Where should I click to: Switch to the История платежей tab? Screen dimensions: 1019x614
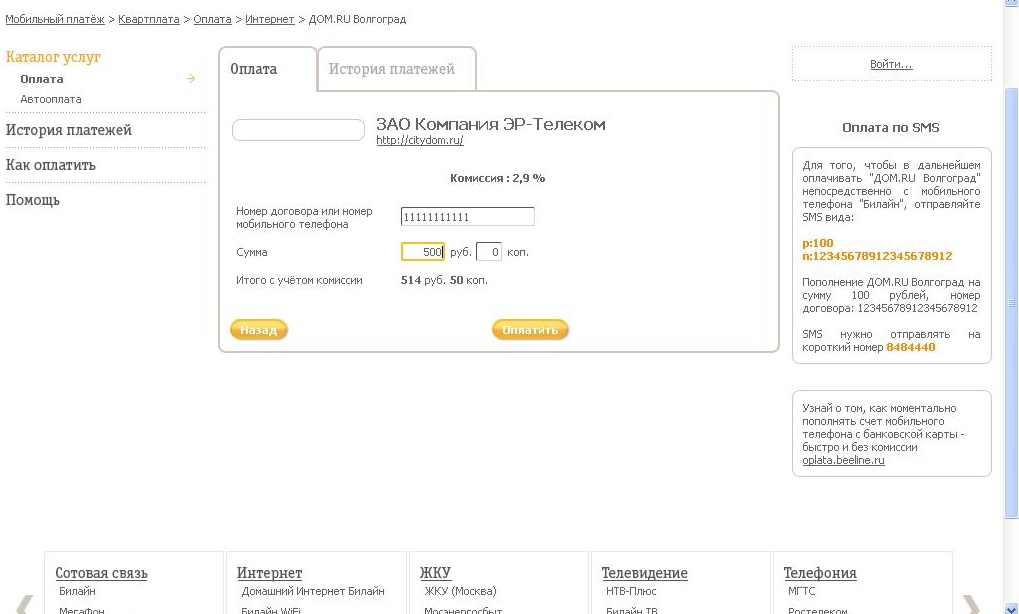point(392,70)
